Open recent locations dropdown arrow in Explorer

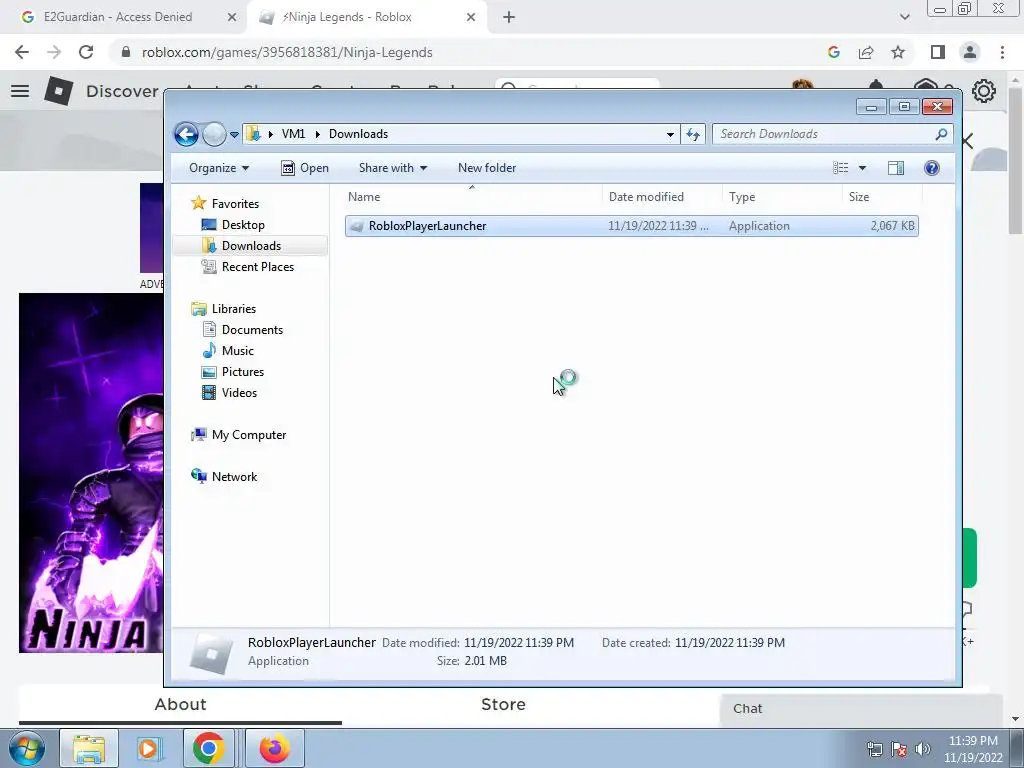(x=234, y=135)
